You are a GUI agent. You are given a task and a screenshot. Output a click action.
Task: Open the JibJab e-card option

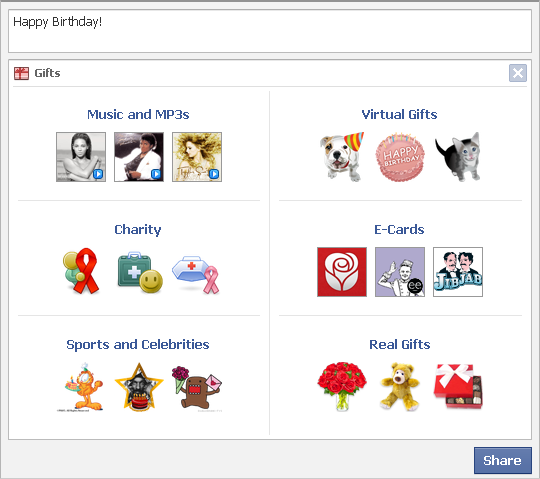(x=458, y=272)
